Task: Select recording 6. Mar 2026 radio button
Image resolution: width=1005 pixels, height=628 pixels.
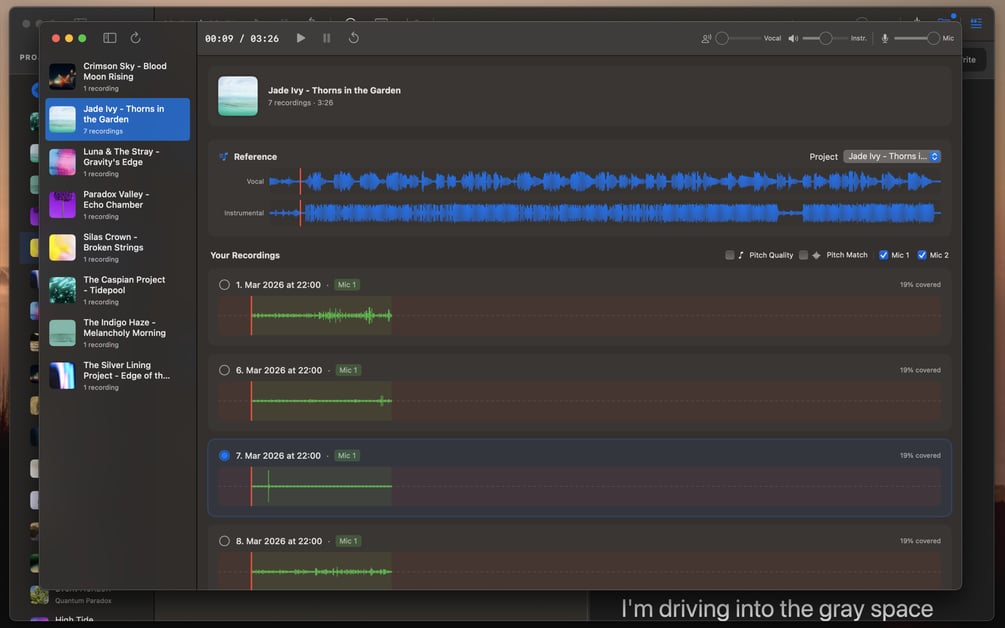Action: (224, 370)
